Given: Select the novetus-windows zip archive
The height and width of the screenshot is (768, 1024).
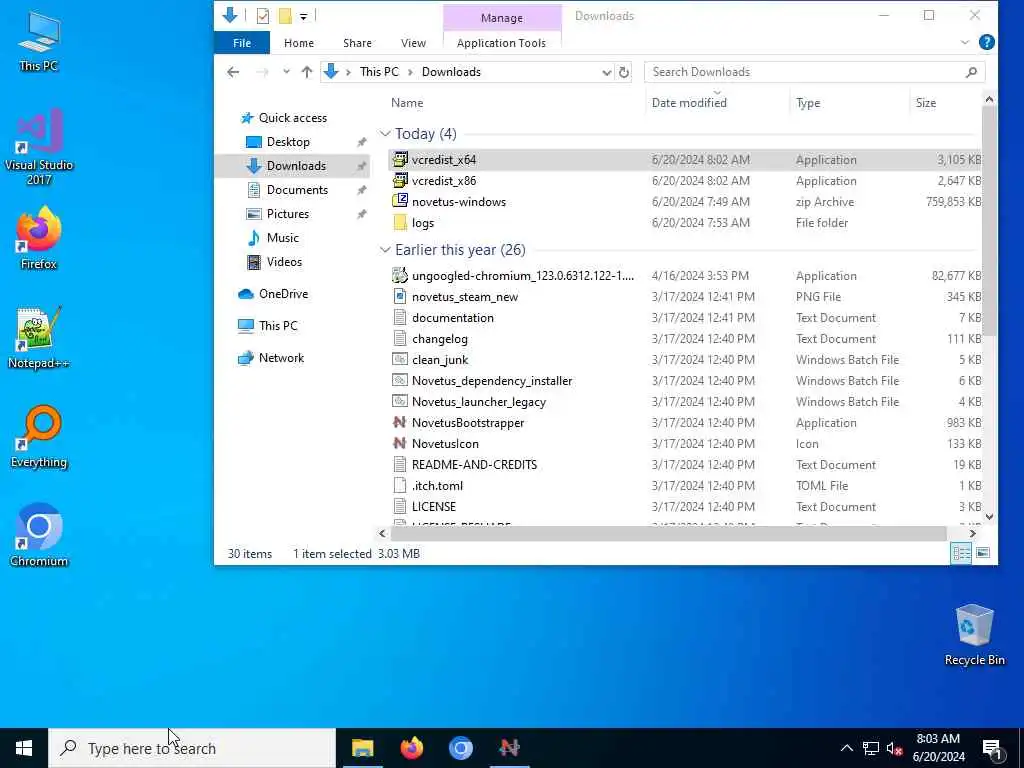Looking at the screenshot, I should [458, 202].
